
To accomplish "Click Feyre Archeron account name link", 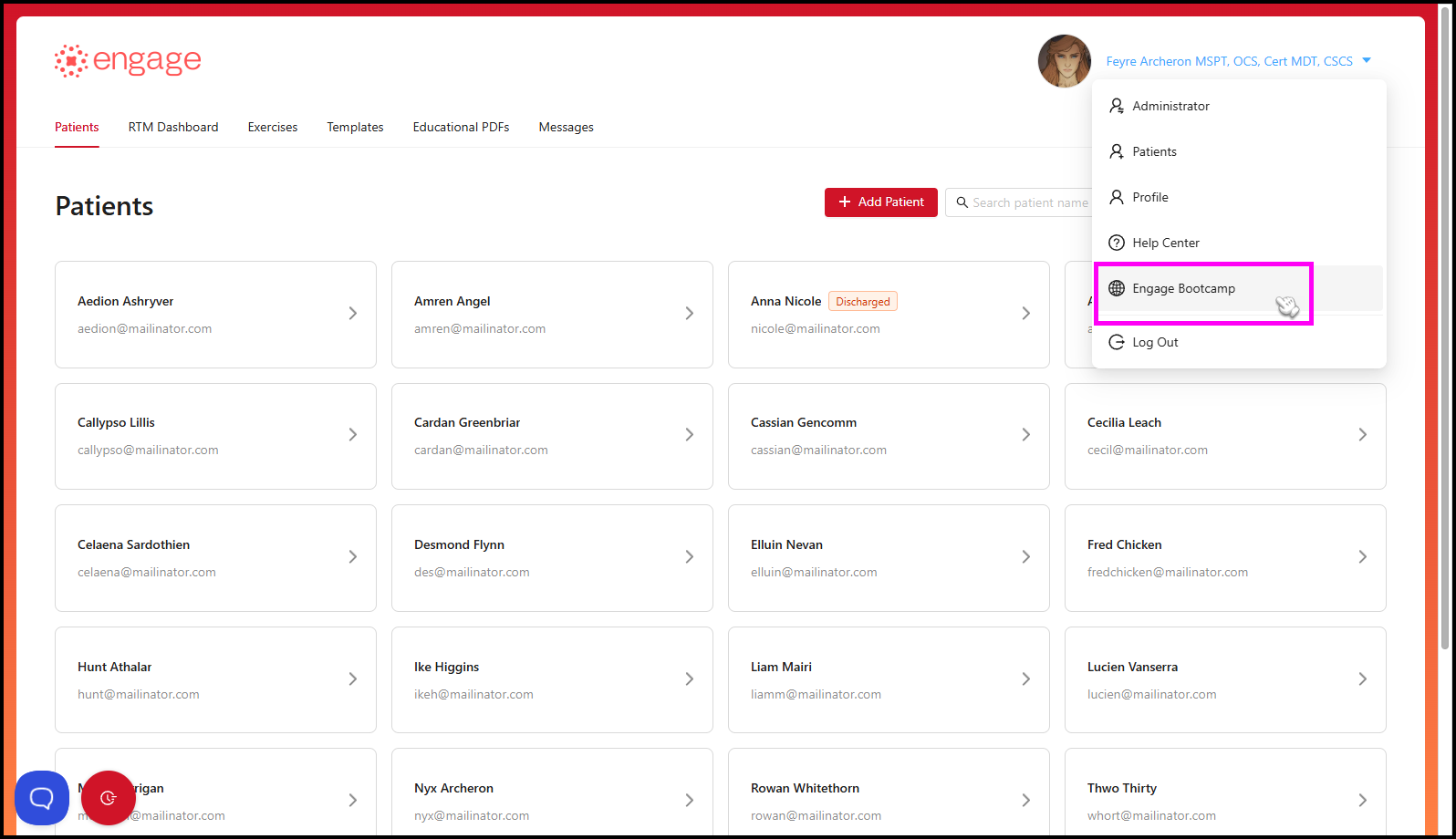I will point(1229,61).
